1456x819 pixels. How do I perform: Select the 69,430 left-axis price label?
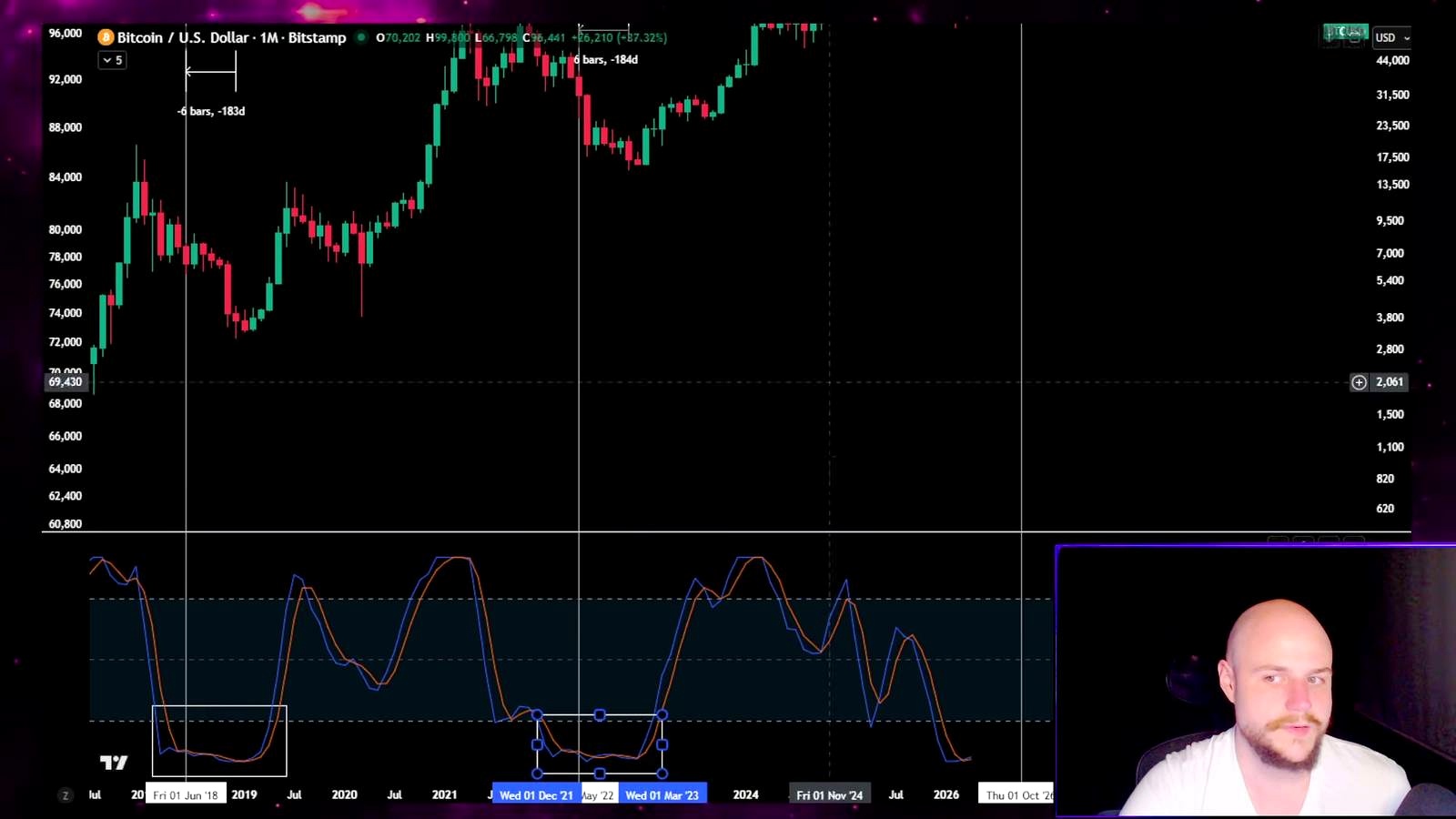(66, 381)
